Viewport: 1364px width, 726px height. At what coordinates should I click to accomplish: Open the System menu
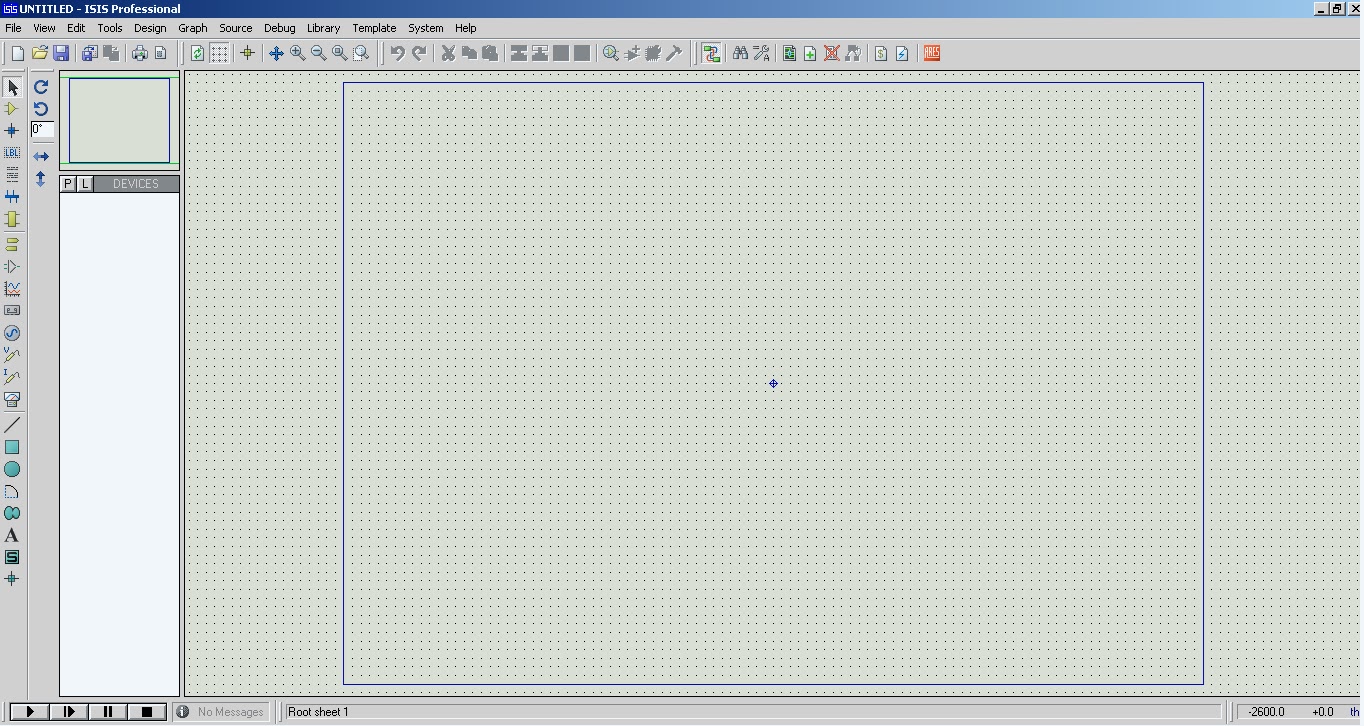pos(426,28)
